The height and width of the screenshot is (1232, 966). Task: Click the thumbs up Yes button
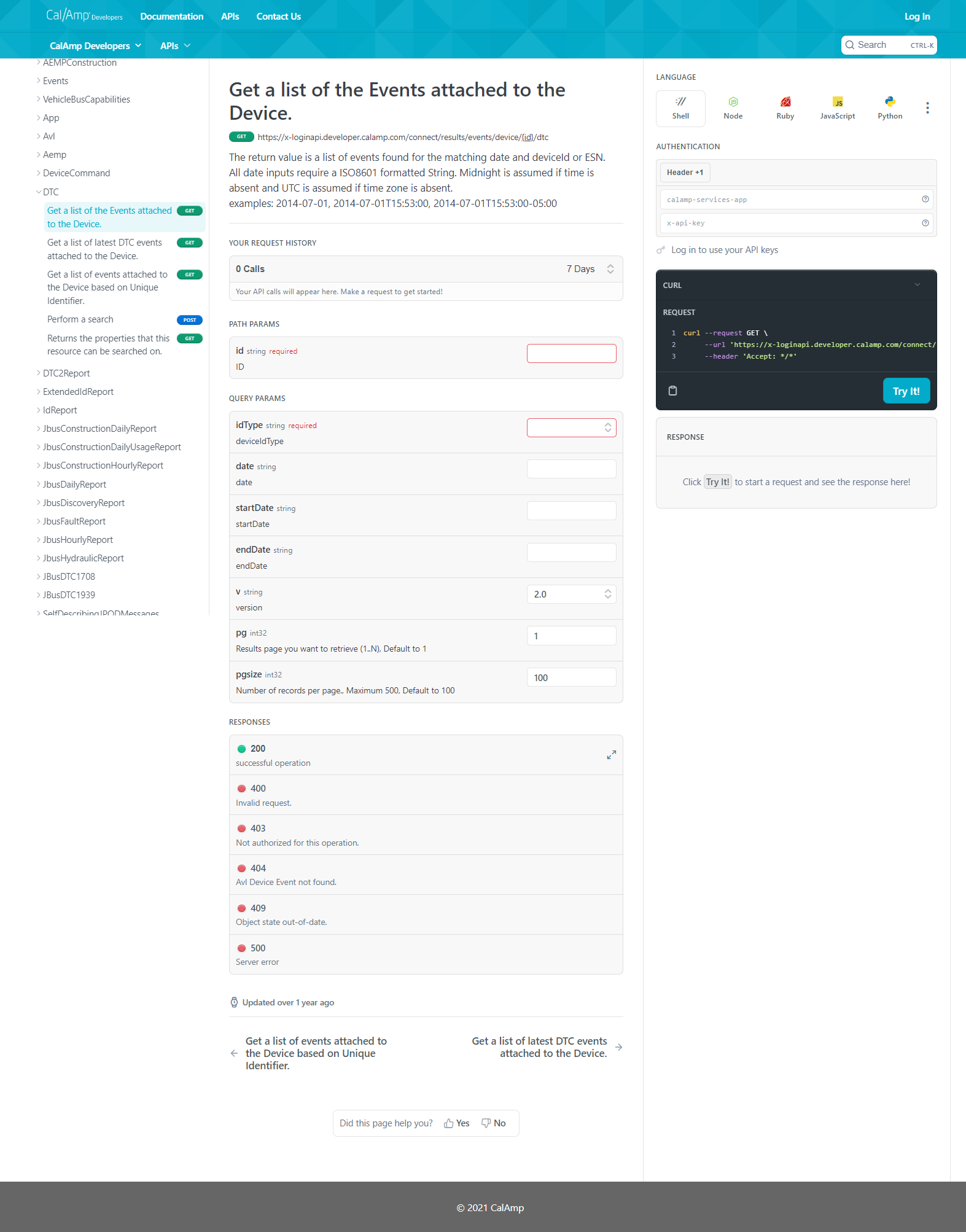tap(457, 1123)
